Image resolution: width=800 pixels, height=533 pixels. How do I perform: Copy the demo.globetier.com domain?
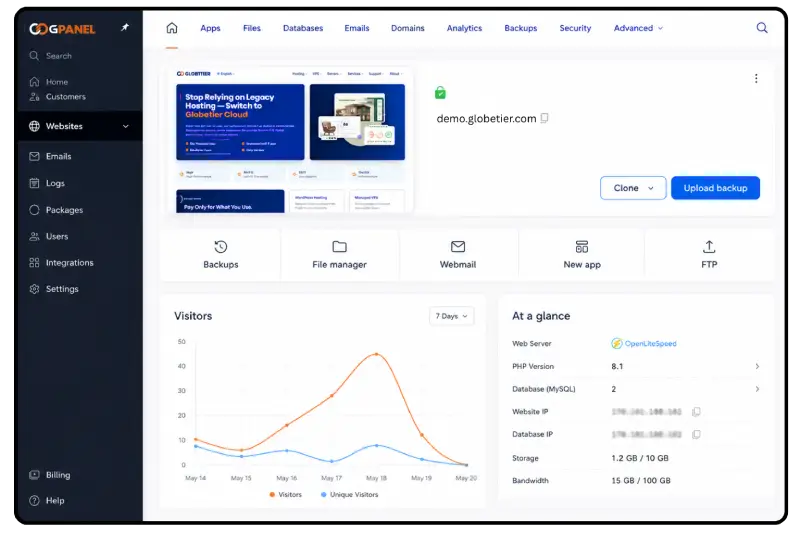coord(544,118)
